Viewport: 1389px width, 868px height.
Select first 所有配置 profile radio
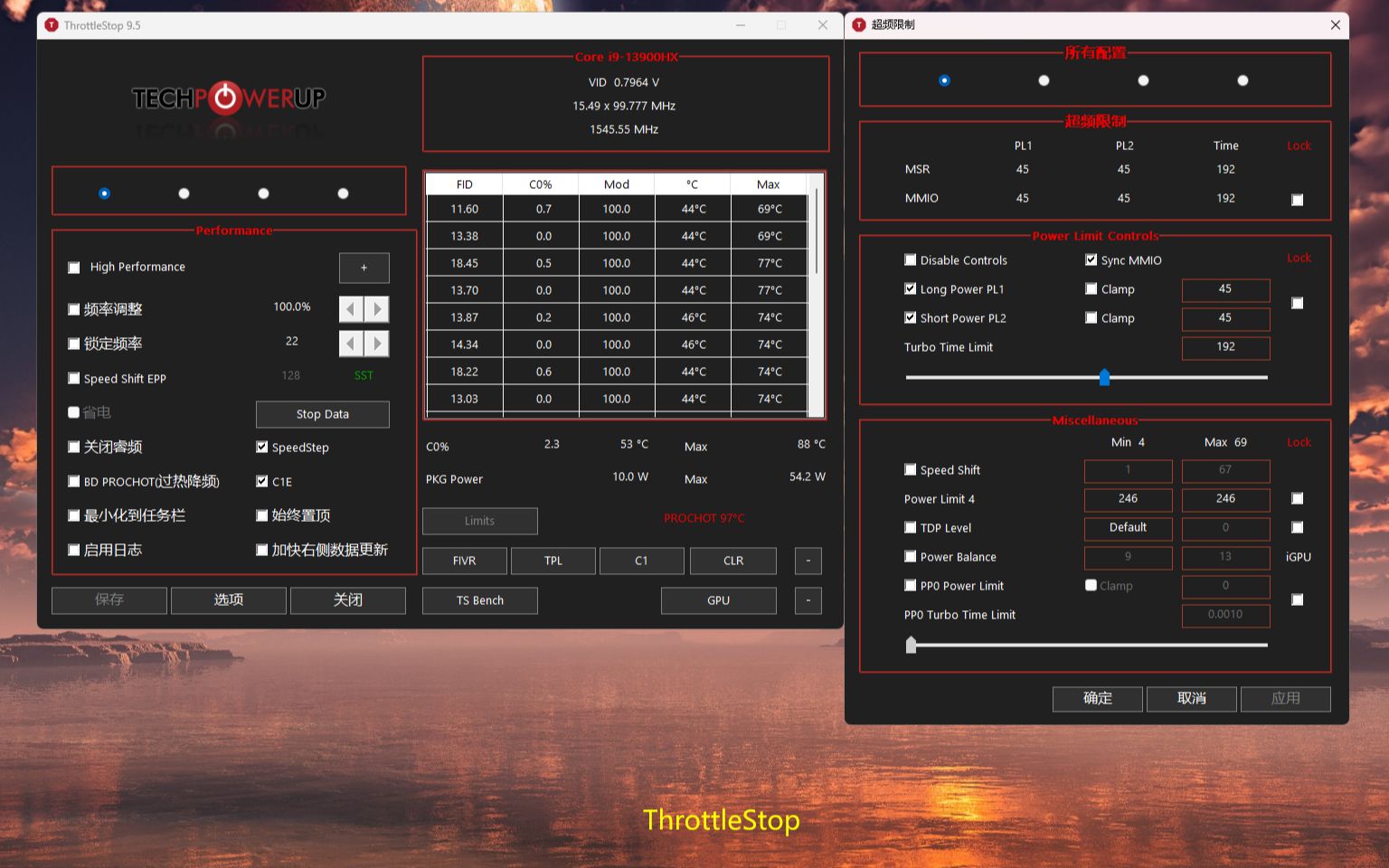944,80
